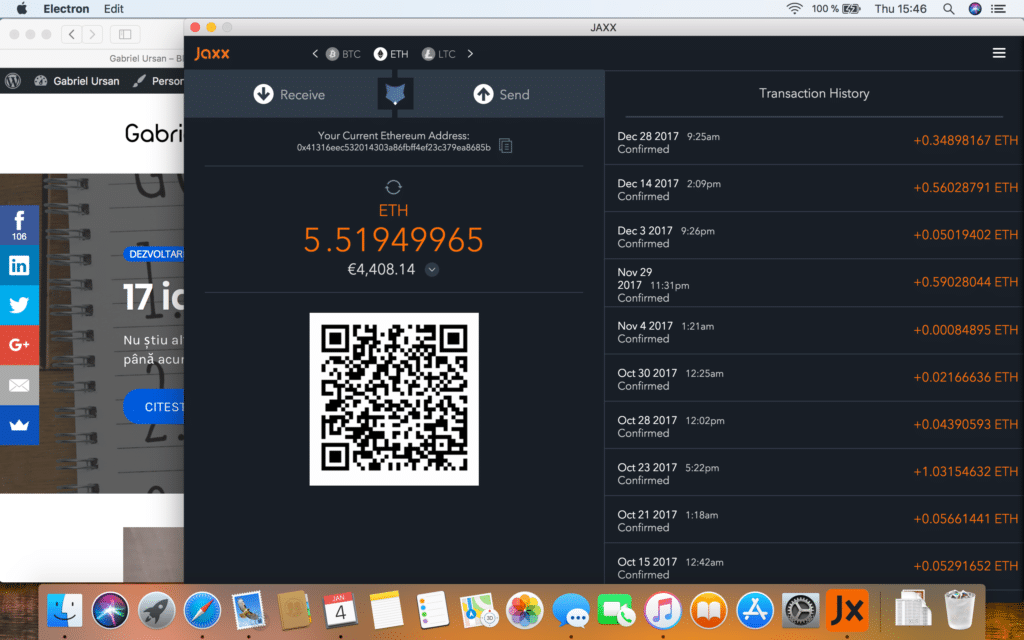Open the Dec 3 2017 transaction

point(814,236)
